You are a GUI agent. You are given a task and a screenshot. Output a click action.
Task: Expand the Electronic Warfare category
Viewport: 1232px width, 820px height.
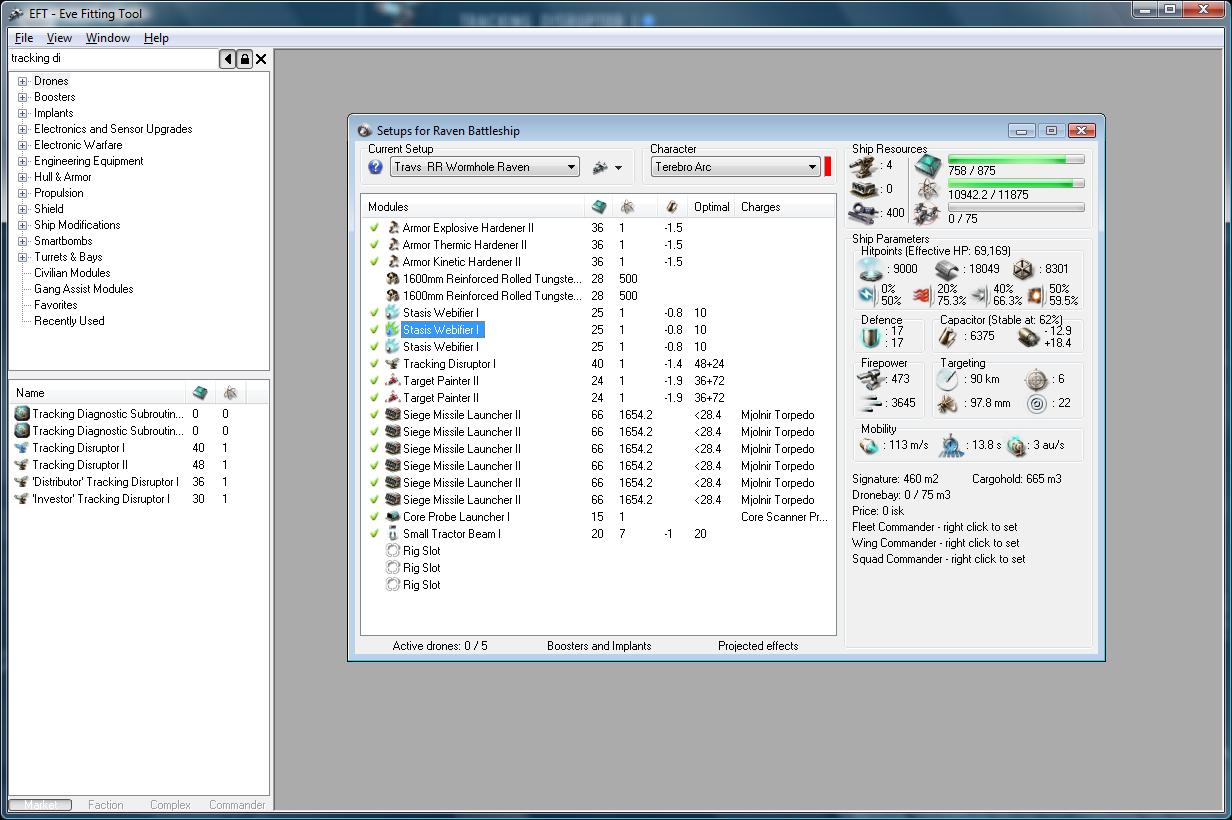coord(23,145)
